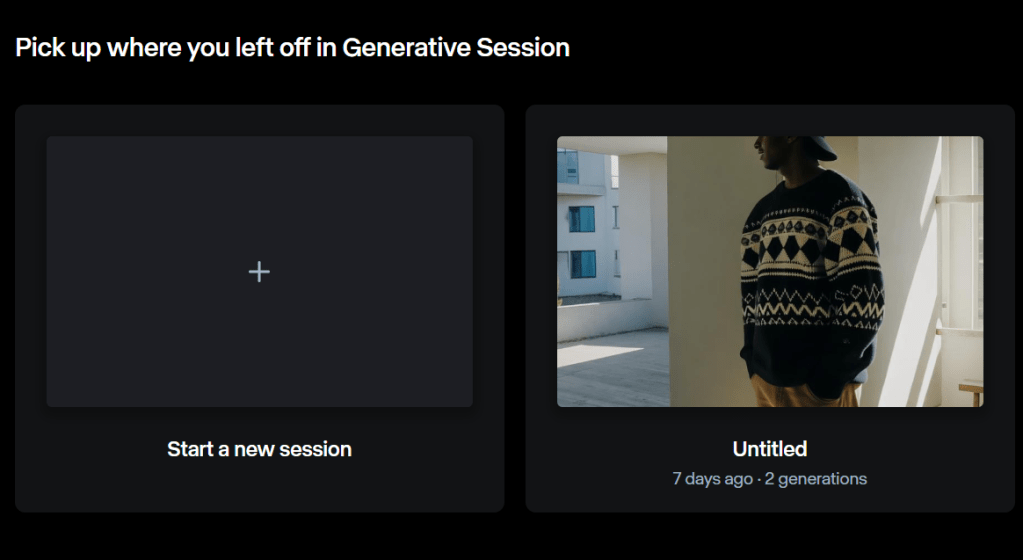Open the Untitled session thumbnail

[769, 271]
